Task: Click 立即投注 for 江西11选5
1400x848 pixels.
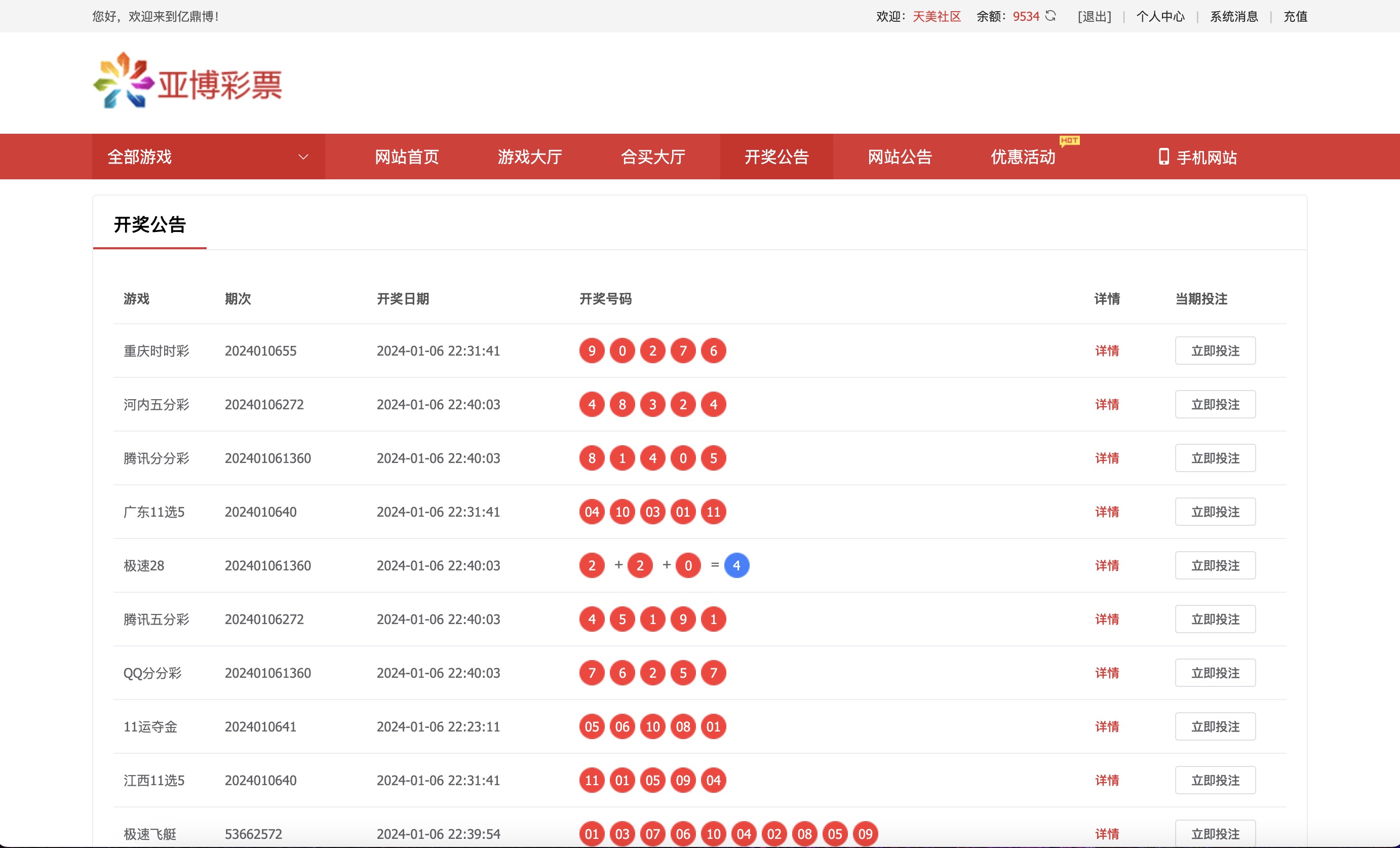Action: coord(1215,780)
